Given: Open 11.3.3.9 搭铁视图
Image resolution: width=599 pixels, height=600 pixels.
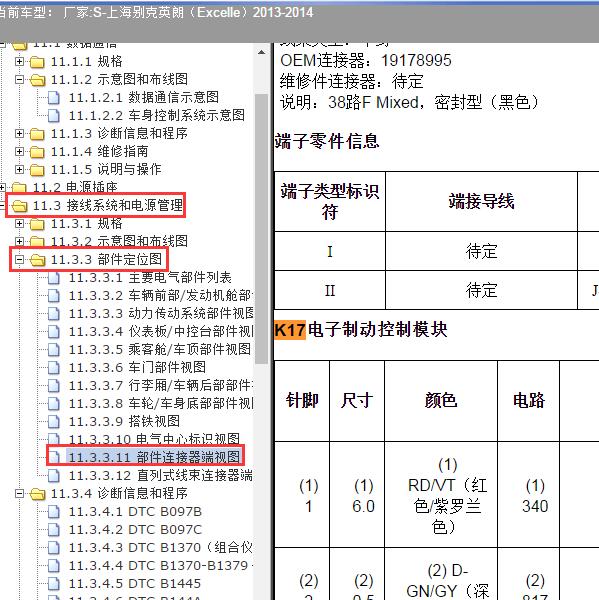Looking at the screenshot, I should [124, 421].
